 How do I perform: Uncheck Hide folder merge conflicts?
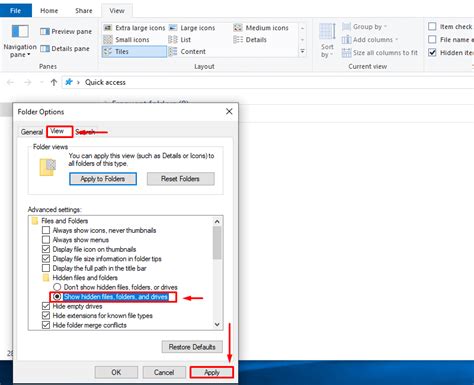46,325
